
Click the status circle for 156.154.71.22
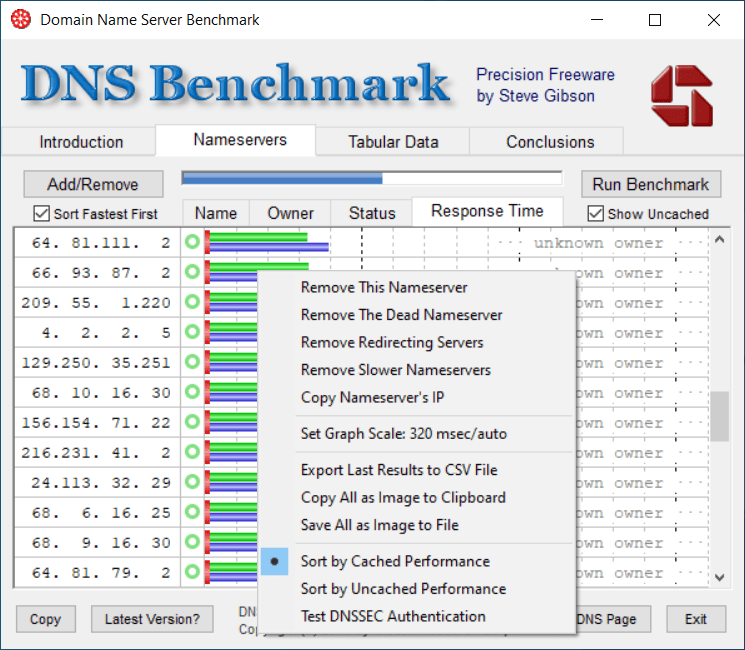(192, 421)
